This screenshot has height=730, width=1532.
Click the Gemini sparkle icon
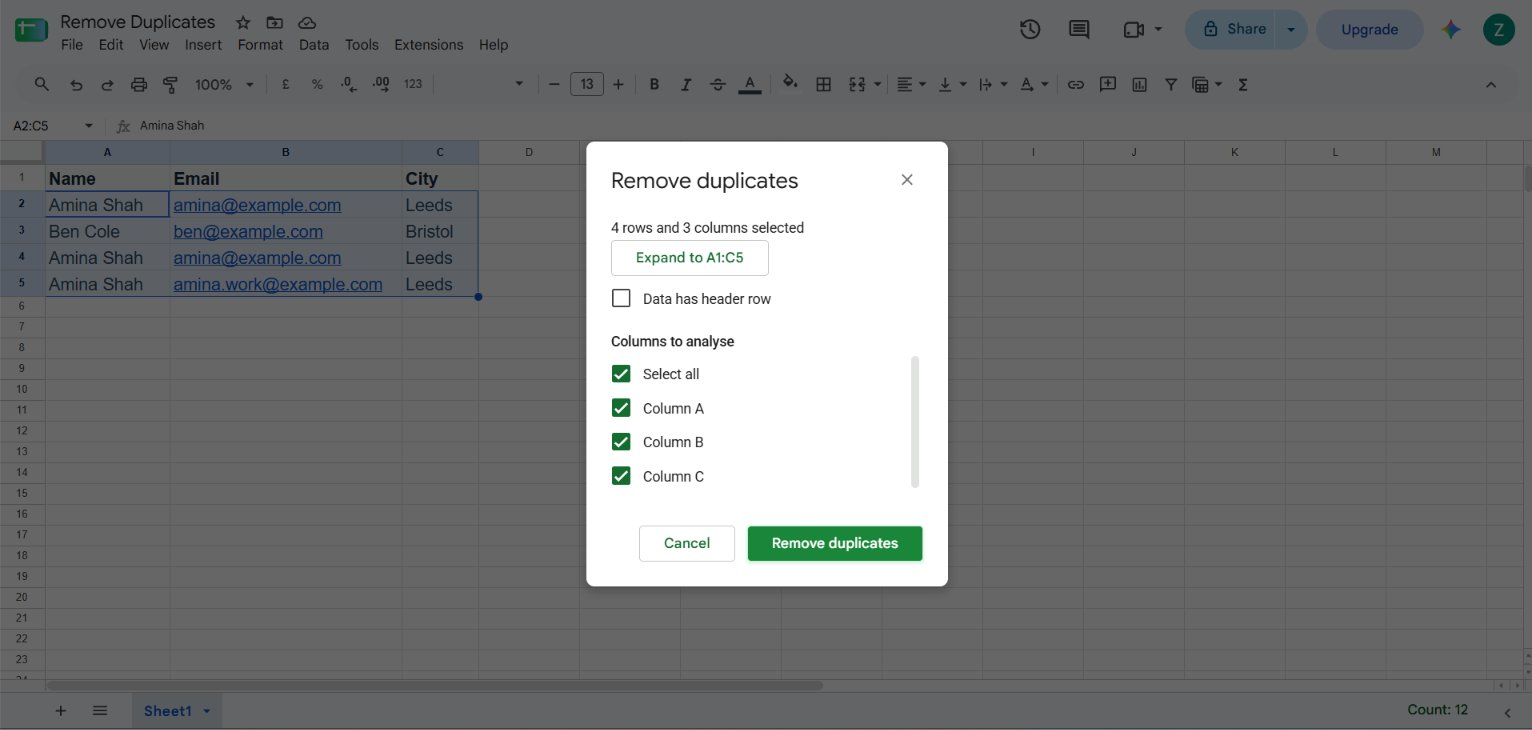point(1451,29)
